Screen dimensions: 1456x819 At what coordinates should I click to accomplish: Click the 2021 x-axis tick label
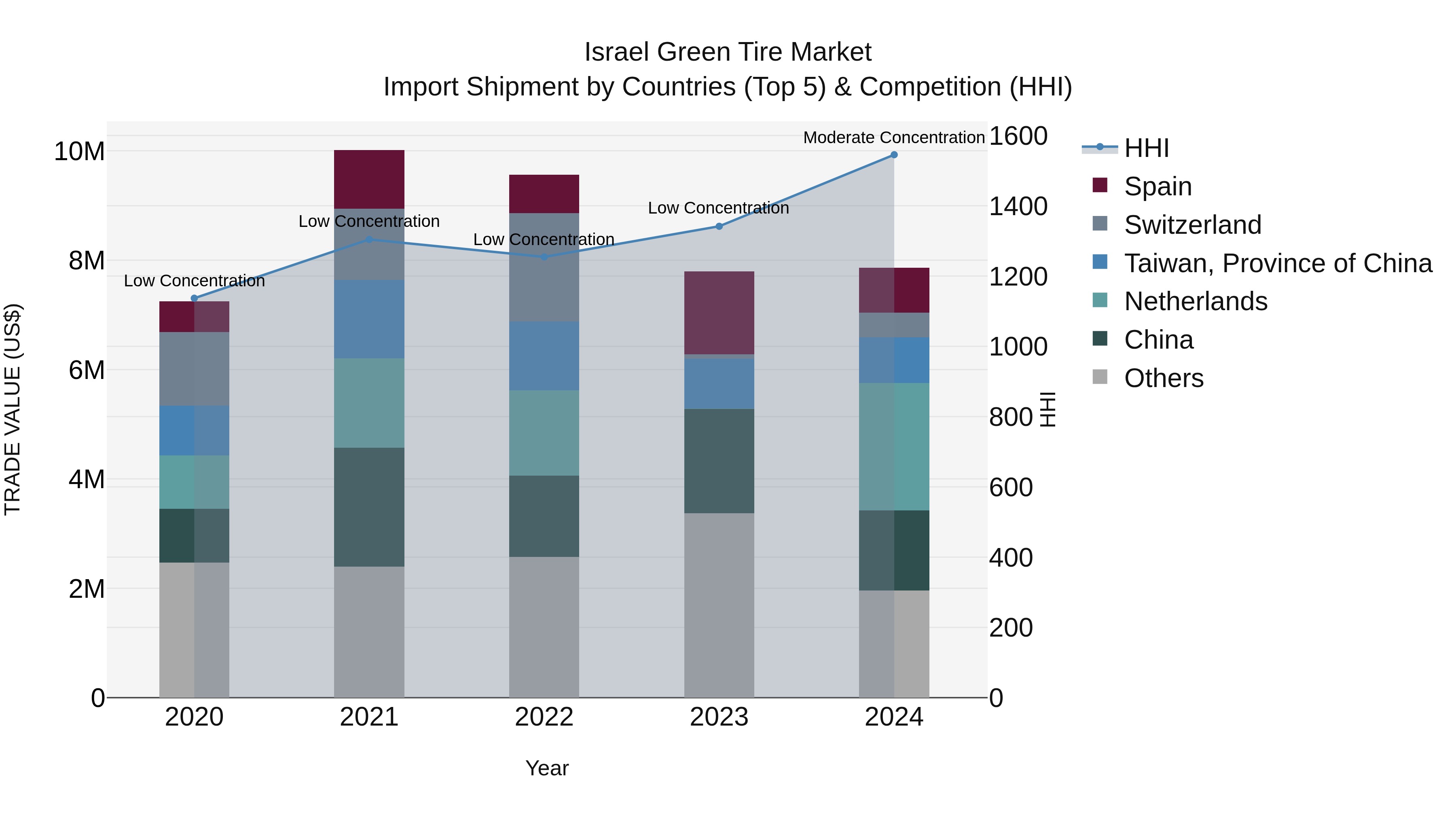click(369, 717)
